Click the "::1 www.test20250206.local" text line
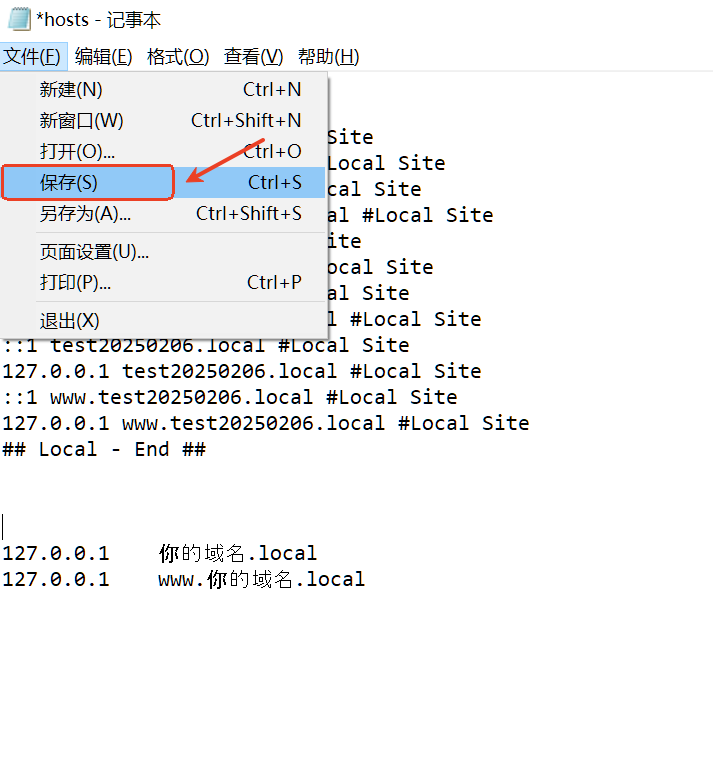 click(x=229, y=397)
